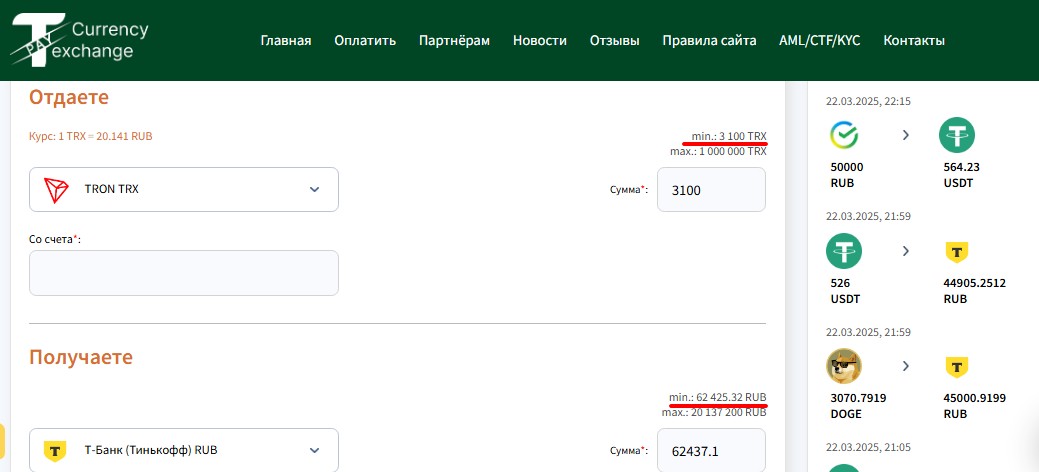Open the Т-Банк (Тинькофф) RUB dropdown
This screenshot has height=472, width=1039.
click(x=184, y=450)
